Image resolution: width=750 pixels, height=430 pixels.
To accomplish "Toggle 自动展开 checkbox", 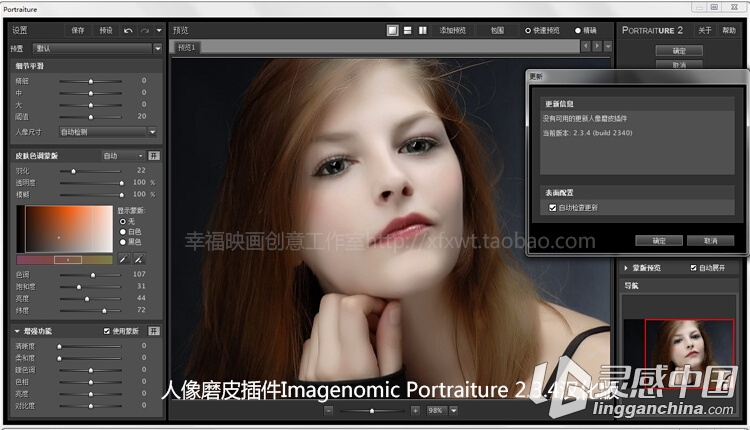I will (x=694, y=268).
